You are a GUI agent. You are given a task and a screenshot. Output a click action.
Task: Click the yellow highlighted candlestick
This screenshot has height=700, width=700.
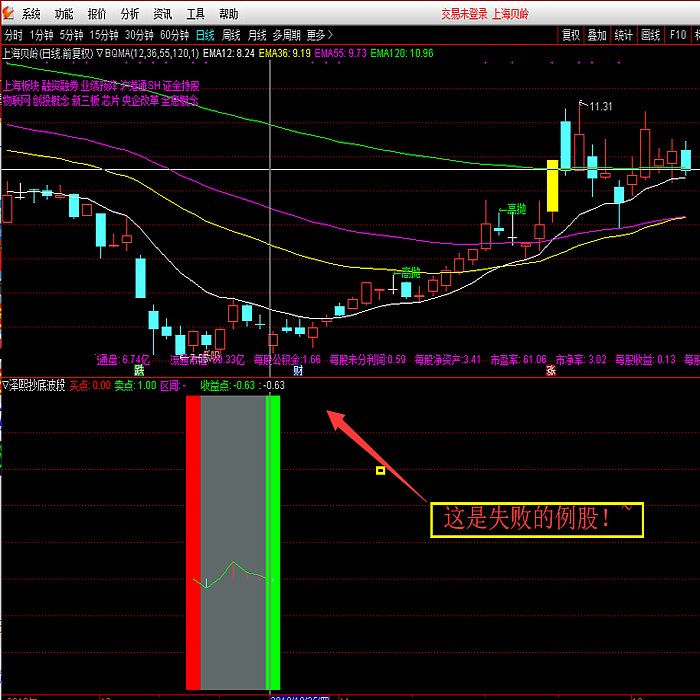click(x=553, y=186)
